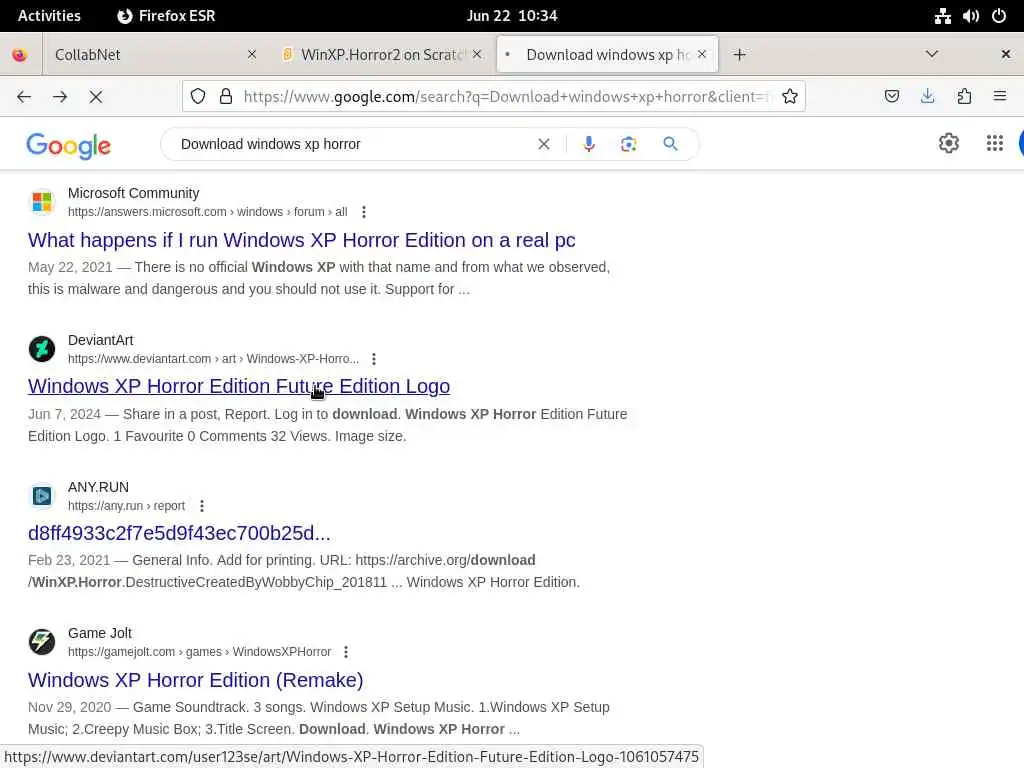
Task: Open Windows XP Horror Edition (Remake) link
Action: point(195,680)
